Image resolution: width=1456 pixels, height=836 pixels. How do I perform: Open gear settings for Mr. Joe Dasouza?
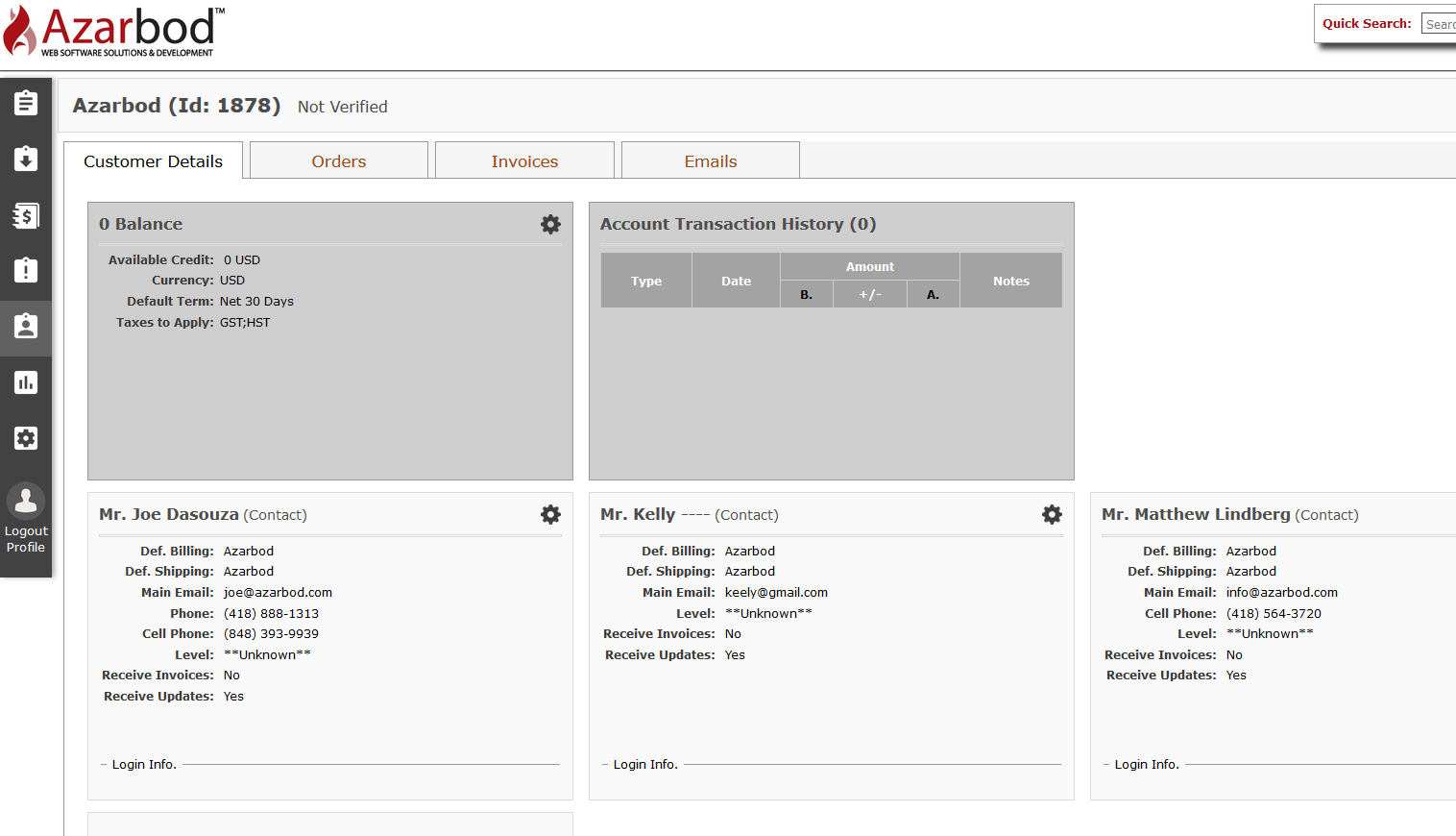coord(550,514)
